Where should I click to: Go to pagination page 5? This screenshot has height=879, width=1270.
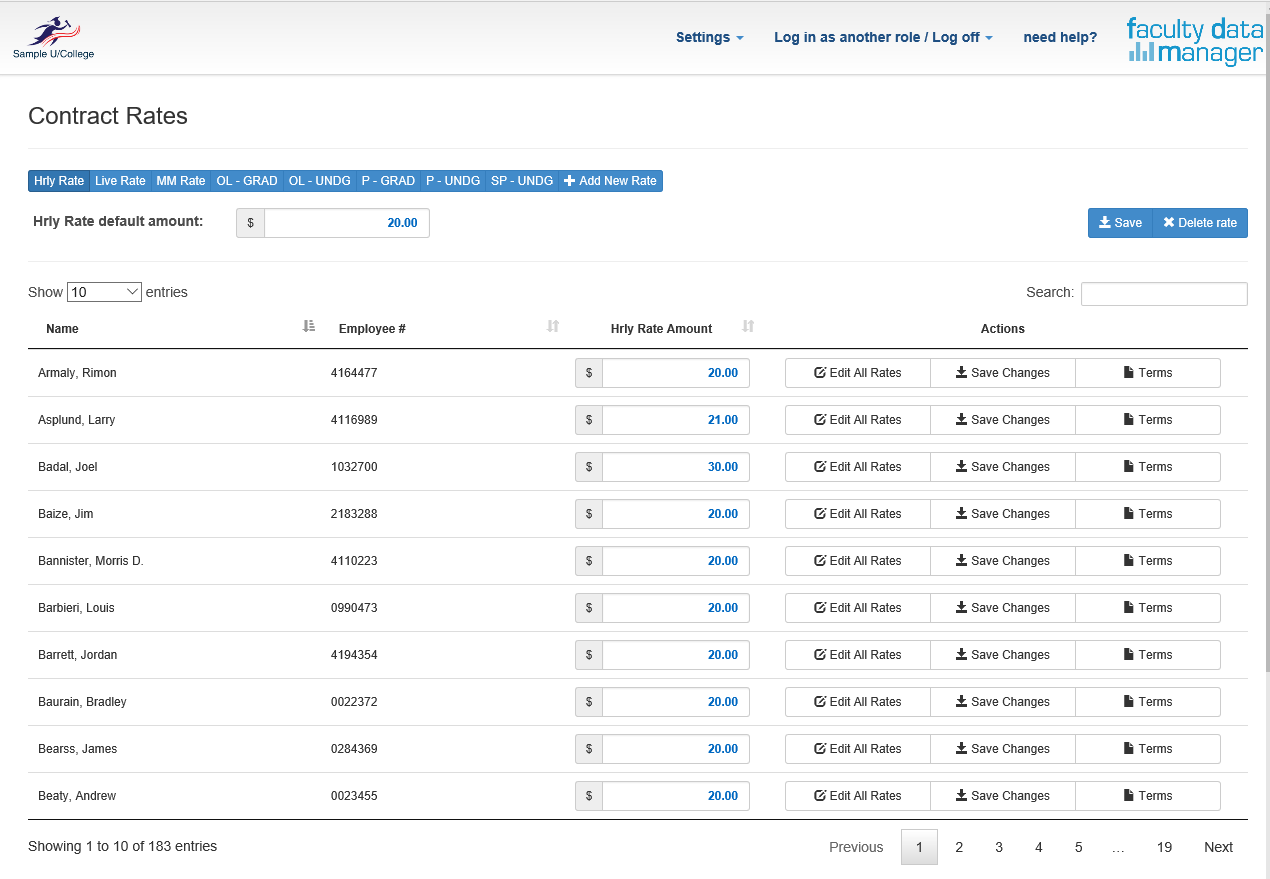click(x=1079, y=847)
